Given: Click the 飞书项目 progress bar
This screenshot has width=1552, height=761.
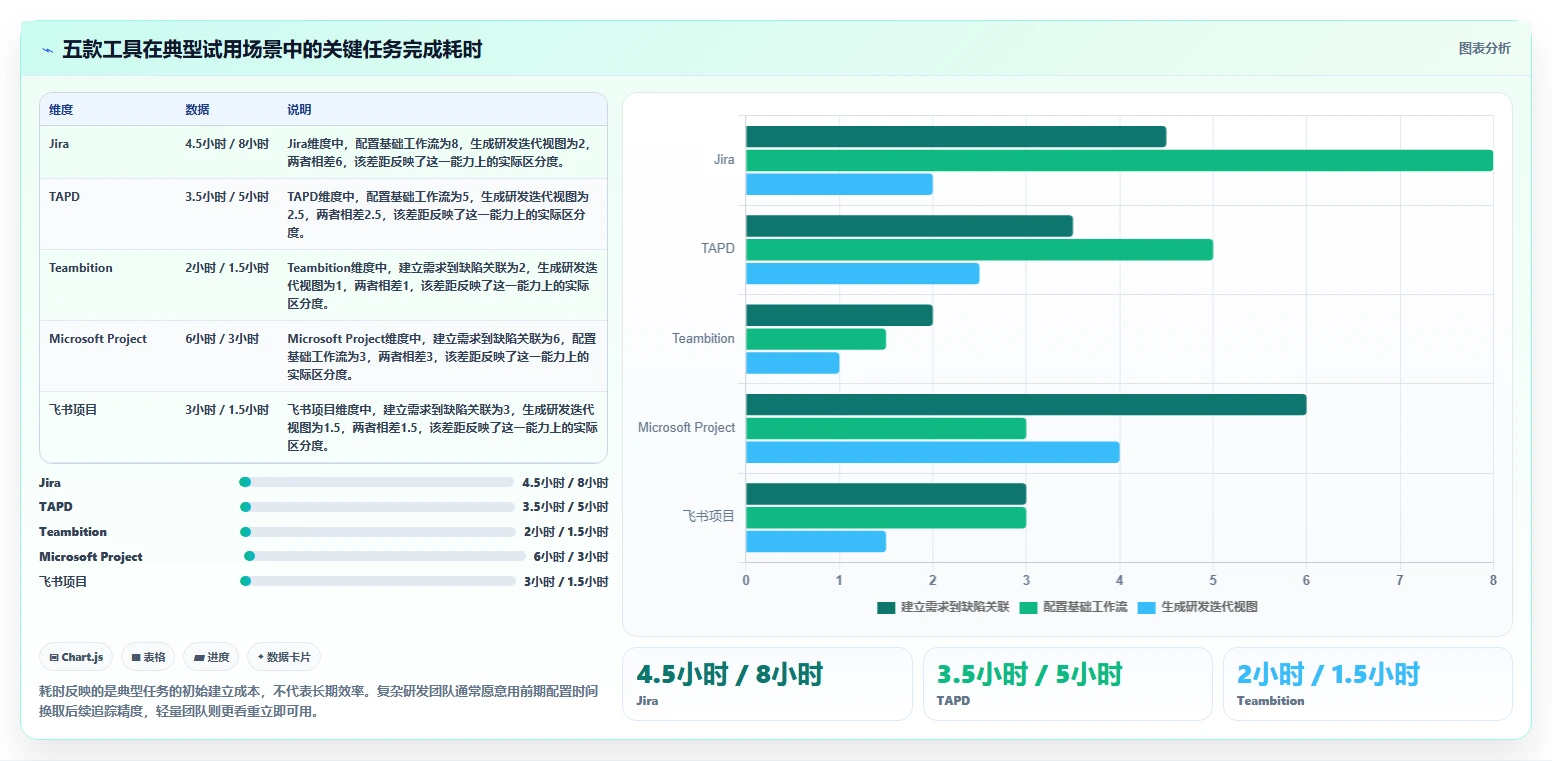Looking at the screenshot, I should coord(378,581).
